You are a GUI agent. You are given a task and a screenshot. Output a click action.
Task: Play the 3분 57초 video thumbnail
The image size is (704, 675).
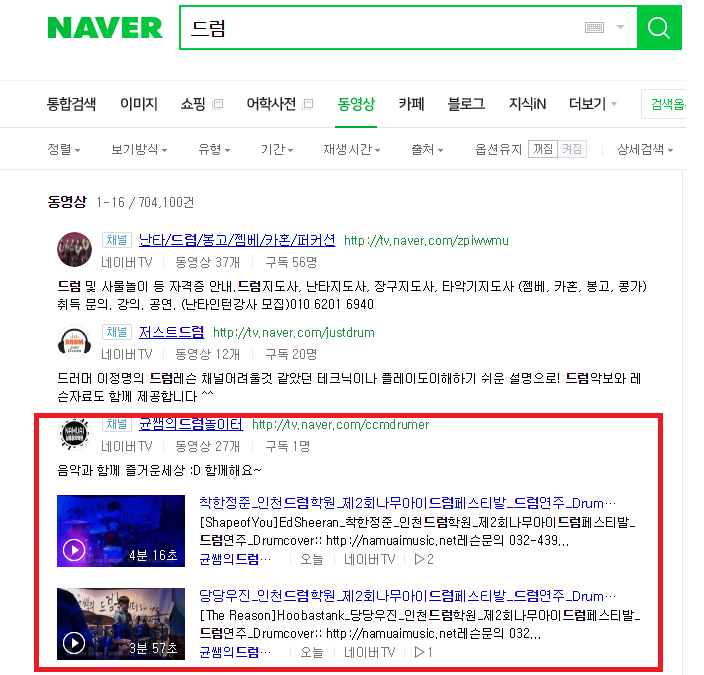(121, 624)
